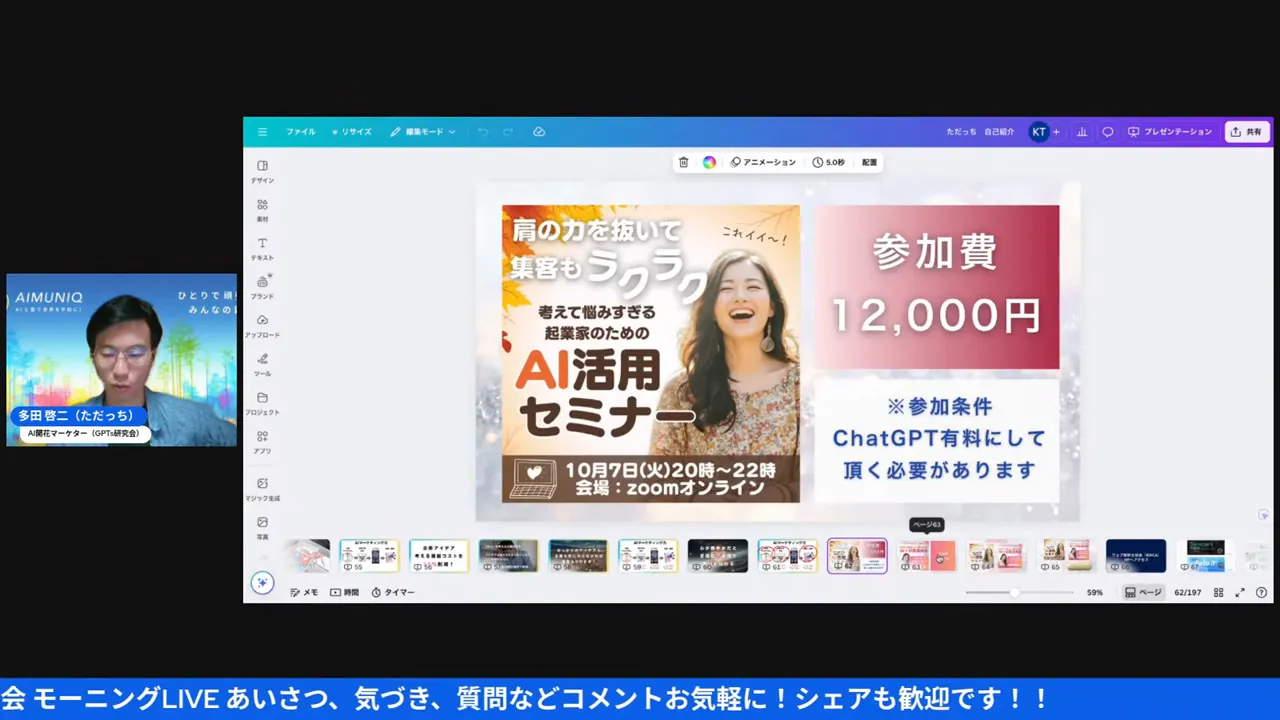Open the デザイン (Design) panel in sidebar

click(262, 171)
